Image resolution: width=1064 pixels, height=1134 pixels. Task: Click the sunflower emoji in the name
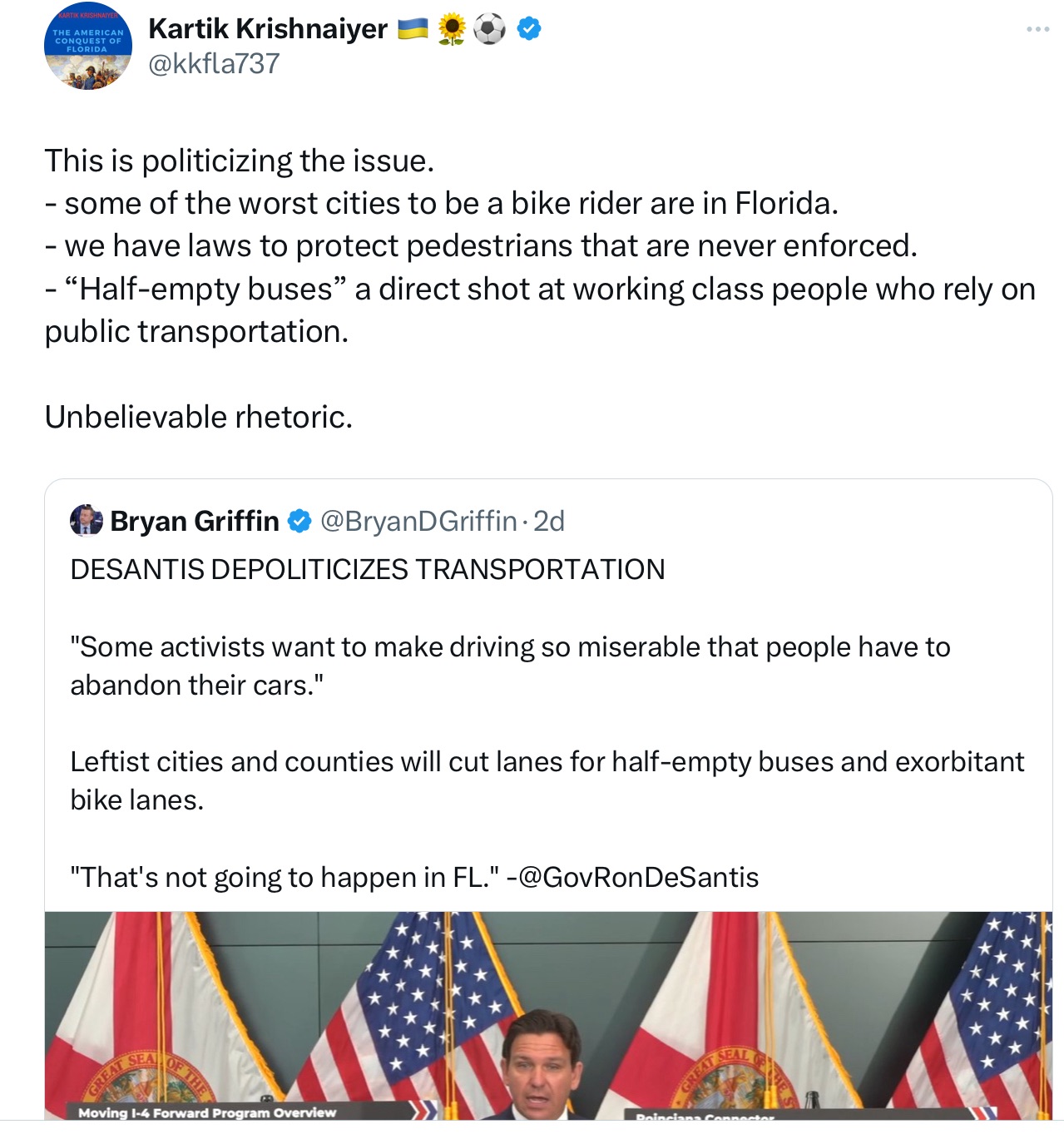pyautogui.click(x=452, y=30)
